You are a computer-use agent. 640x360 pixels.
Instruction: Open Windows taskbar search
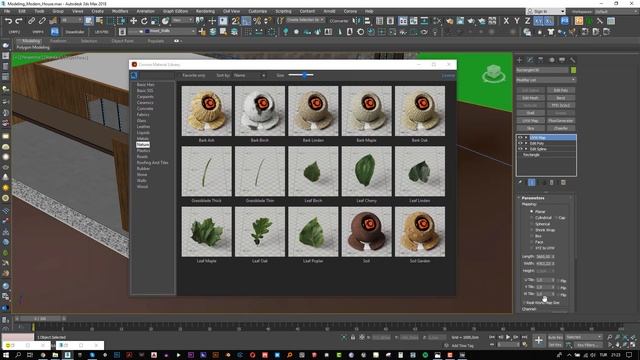click(x=18, y=355)
